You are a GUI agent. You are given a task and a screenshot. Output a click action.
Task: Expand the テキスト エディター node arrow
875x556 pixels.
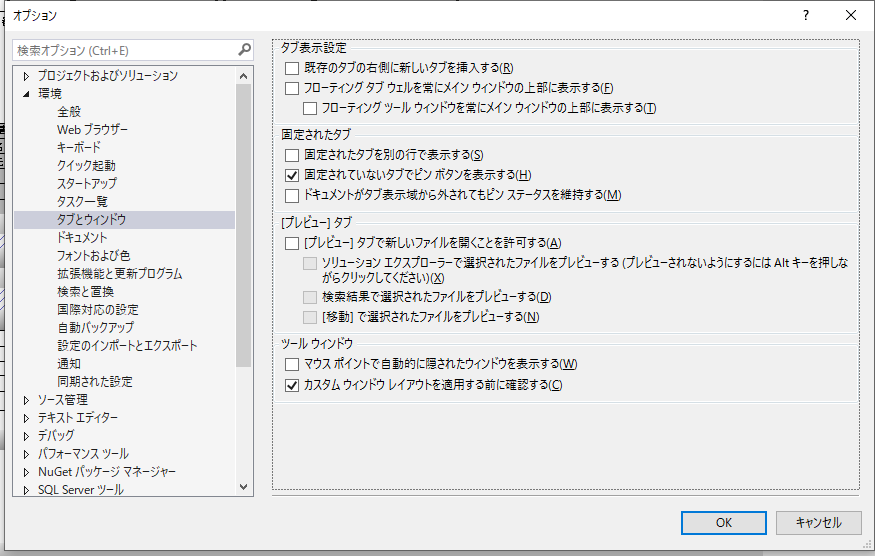coord(27,418)
